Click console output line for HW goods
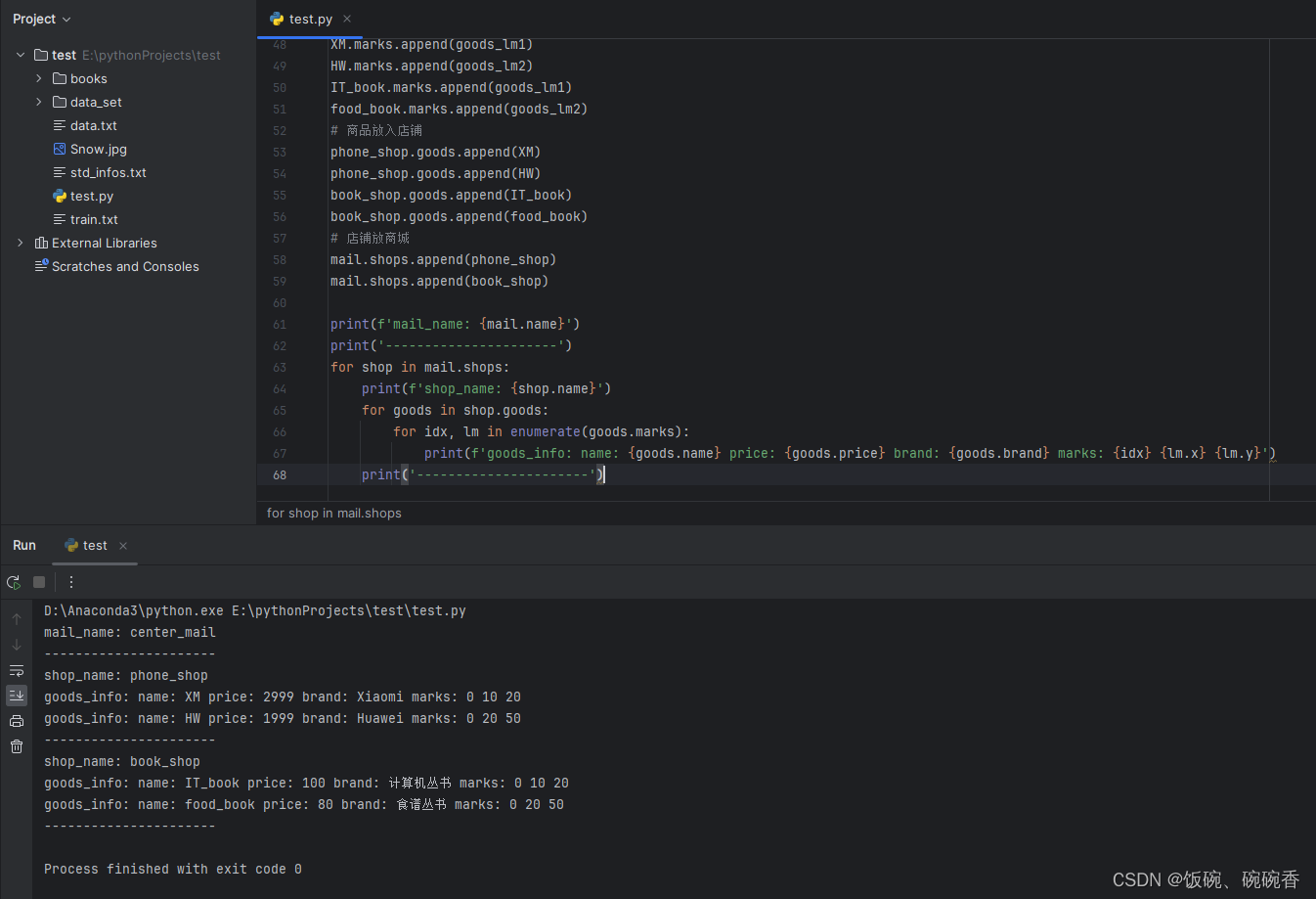1316x899 pixels. (283, 718)
